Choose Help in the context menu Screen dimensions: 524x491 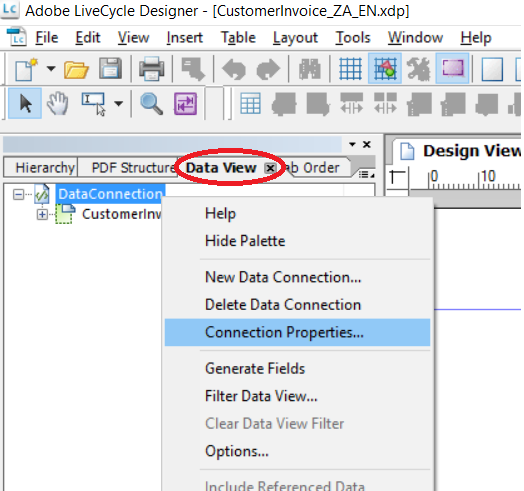220,214
